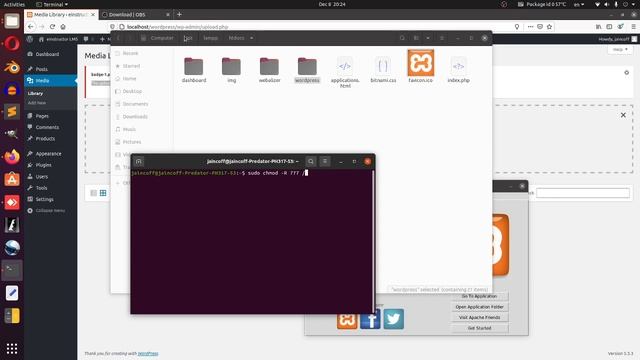The height and width of the screenshot is (360, 640).
Task: Open Sublime Text from the Ubuntu dock
Action: 12,111
